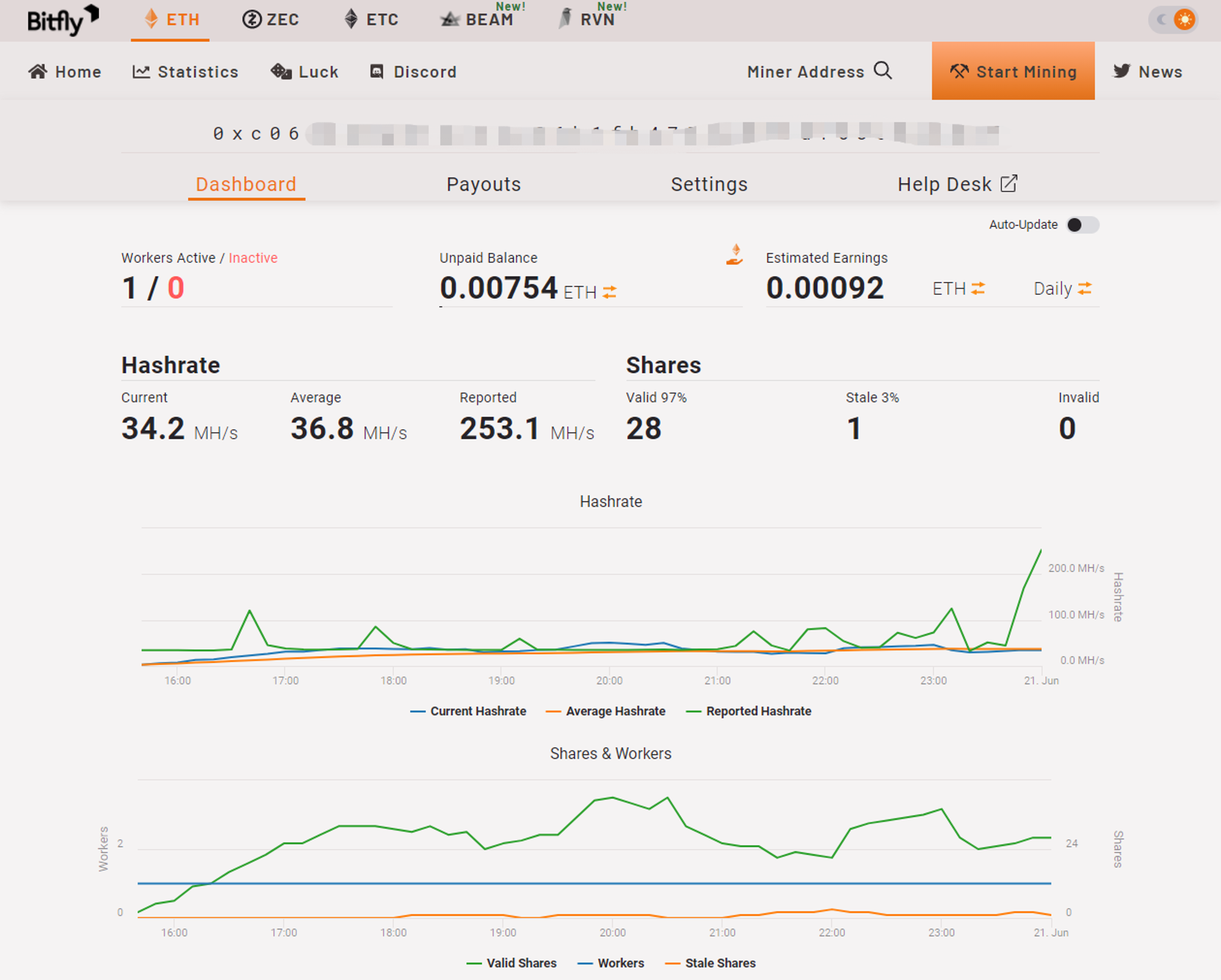
Task: Toggle dark and light theme switch
Action: tap(1173, 20)
